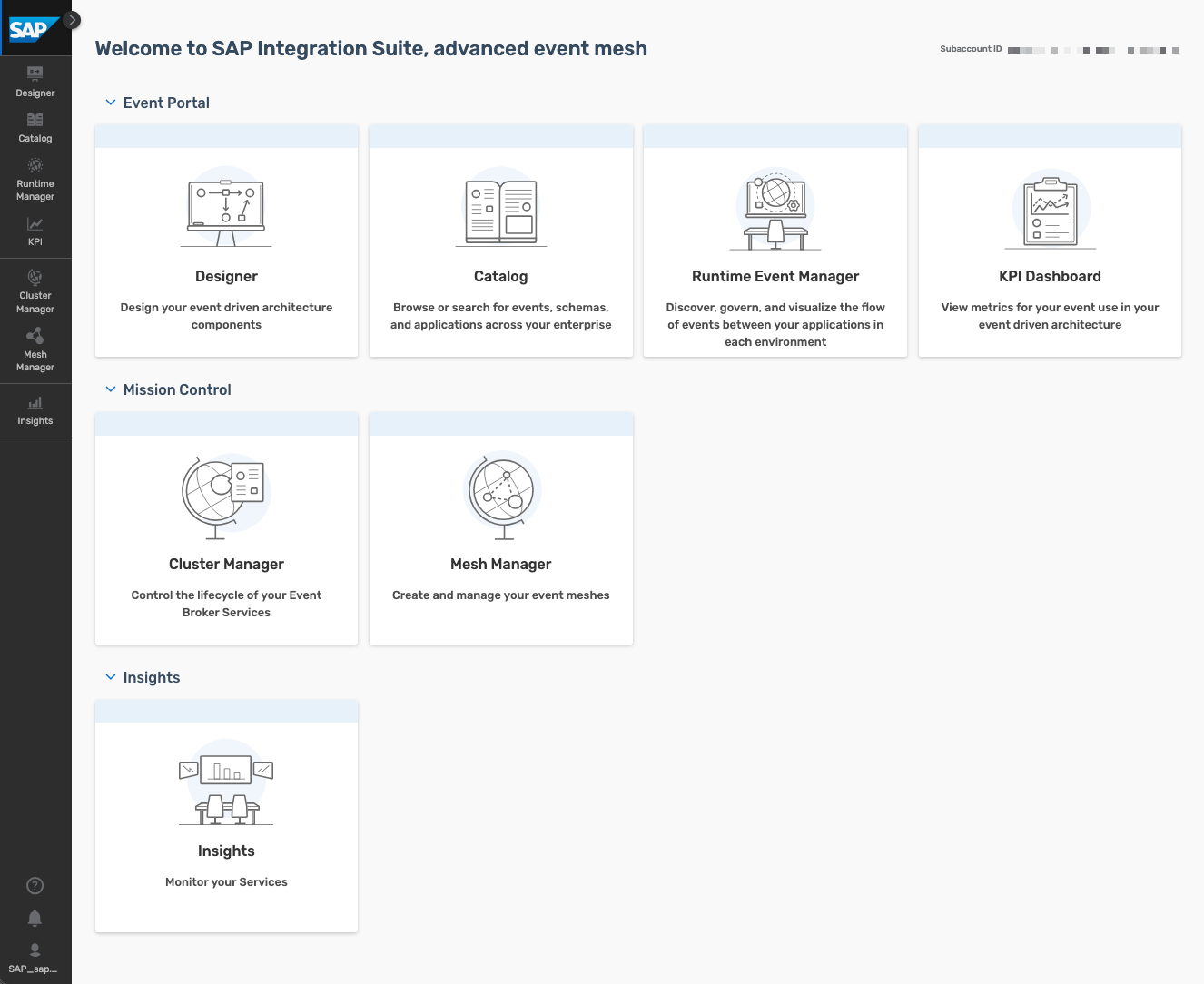Collapse the Insights section chevron
This screenshot has height=984, width=1204.
111,677
